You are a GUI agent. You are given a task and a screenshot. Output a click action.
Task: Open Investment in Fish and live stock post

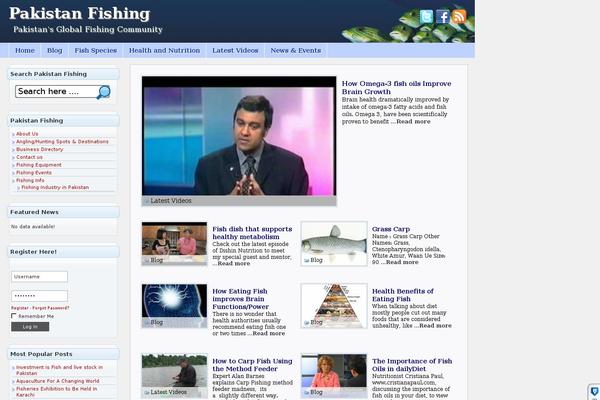59,370
